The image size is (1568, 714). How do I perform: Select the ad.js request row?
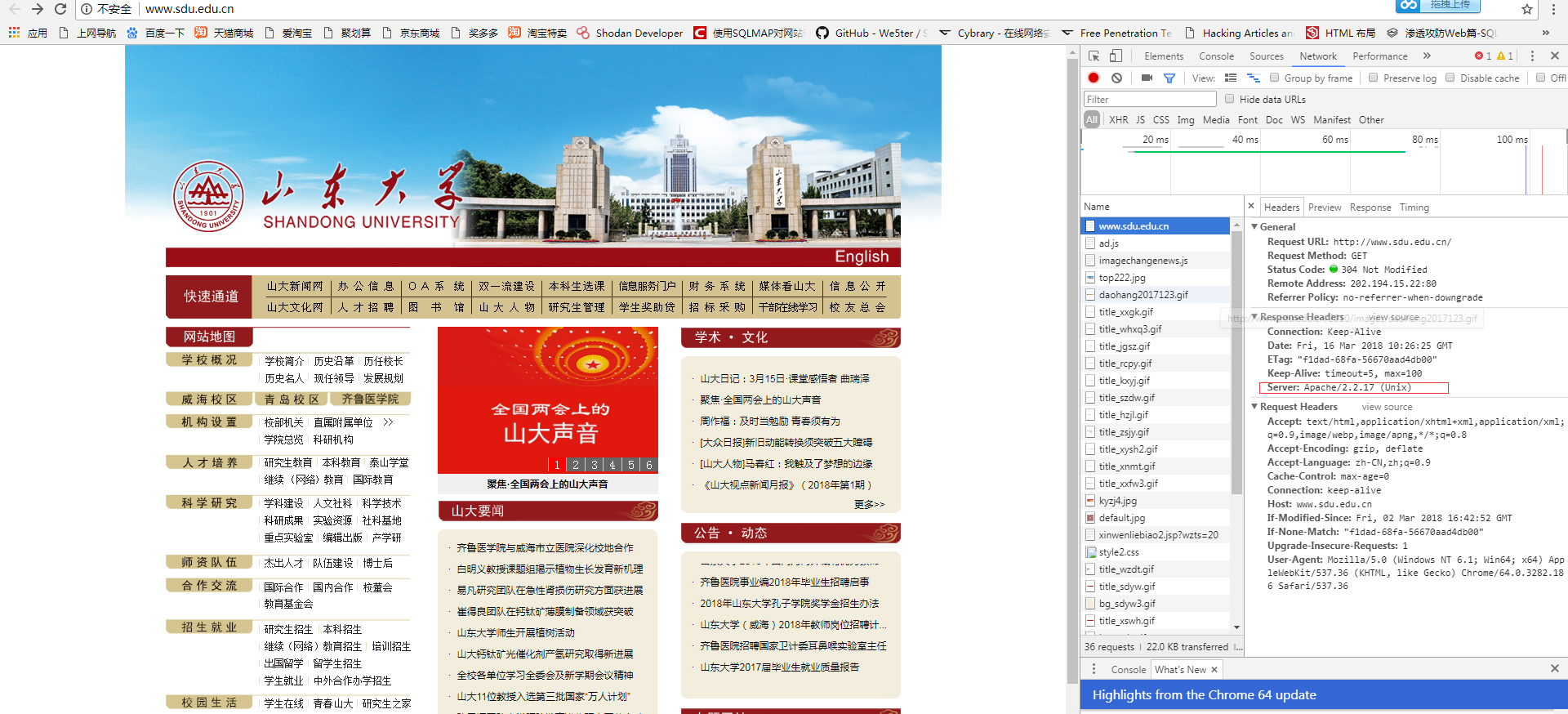point(1156,243)
